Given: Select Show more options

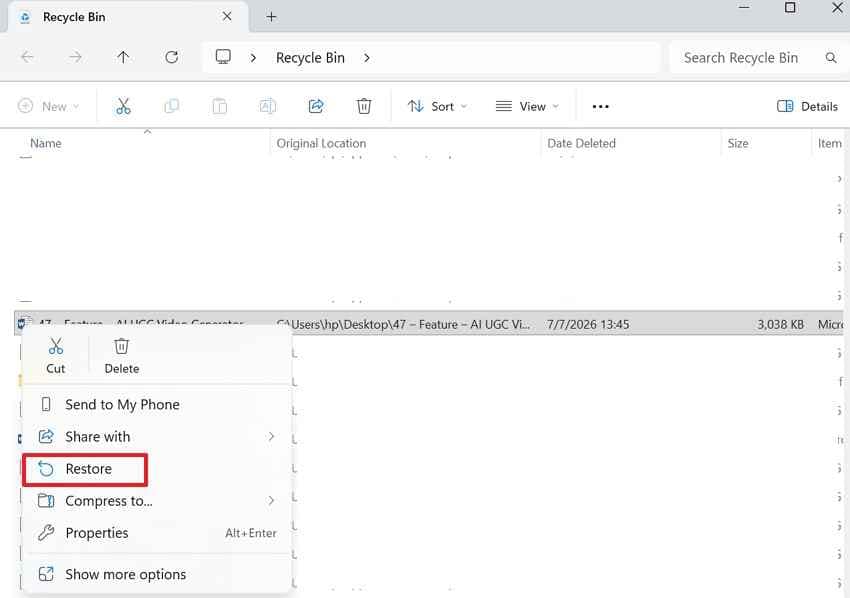Looking at the screenshot, I should pos(156,574).
